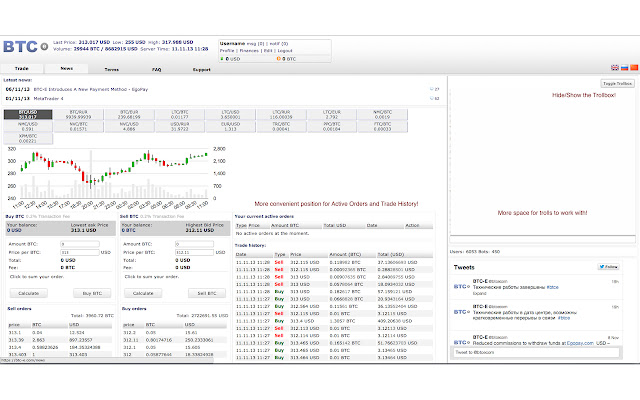Click the green USD balance icon
The width and height of the screenshot is (640, 400).
pos(222,59)
